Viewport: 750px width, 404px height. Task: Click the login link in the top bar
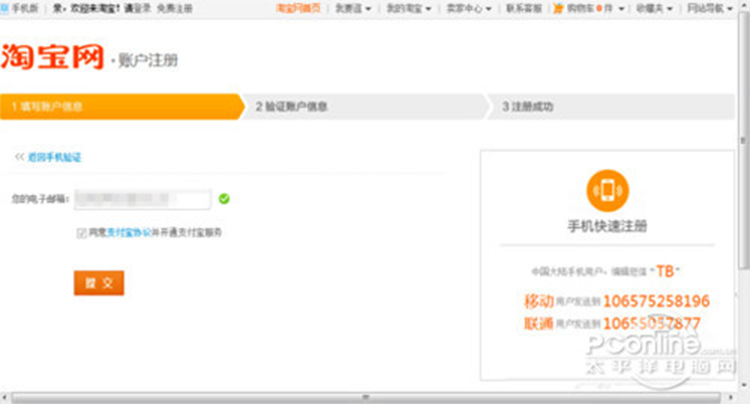141,9
